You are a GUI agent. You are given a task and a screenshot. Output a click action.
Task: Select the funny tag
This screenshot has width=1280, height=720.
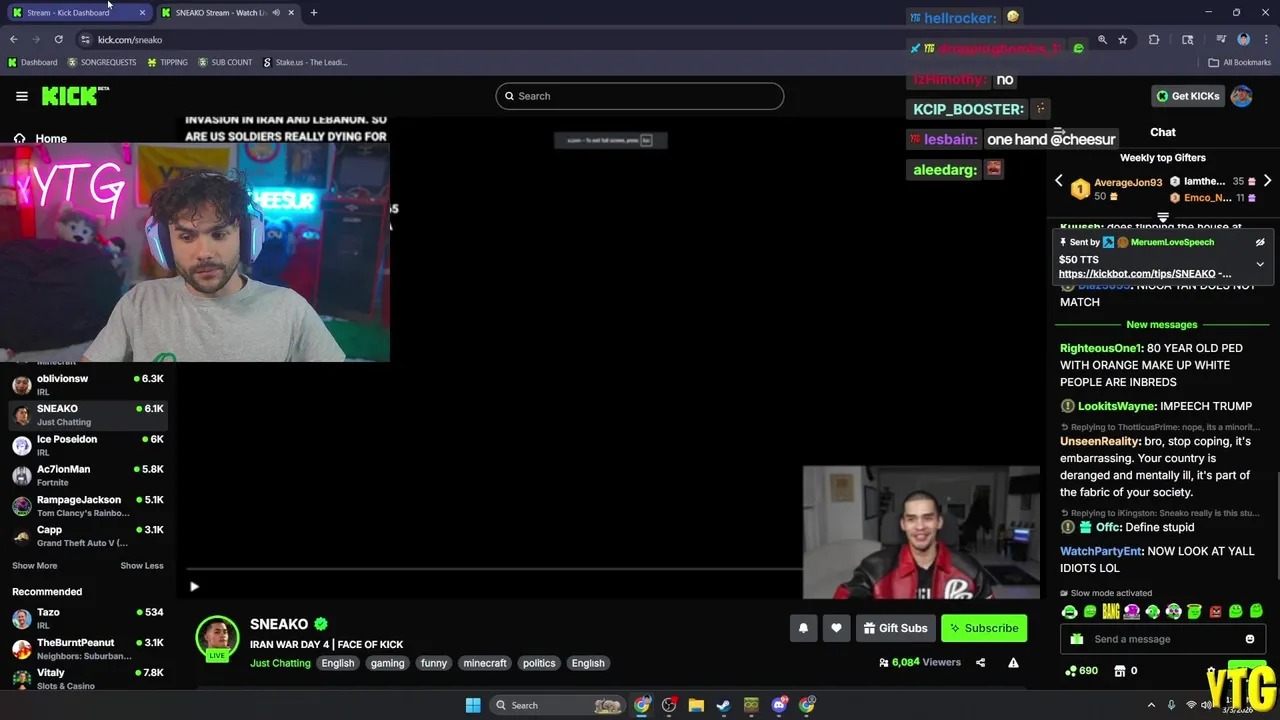(434, 663)
